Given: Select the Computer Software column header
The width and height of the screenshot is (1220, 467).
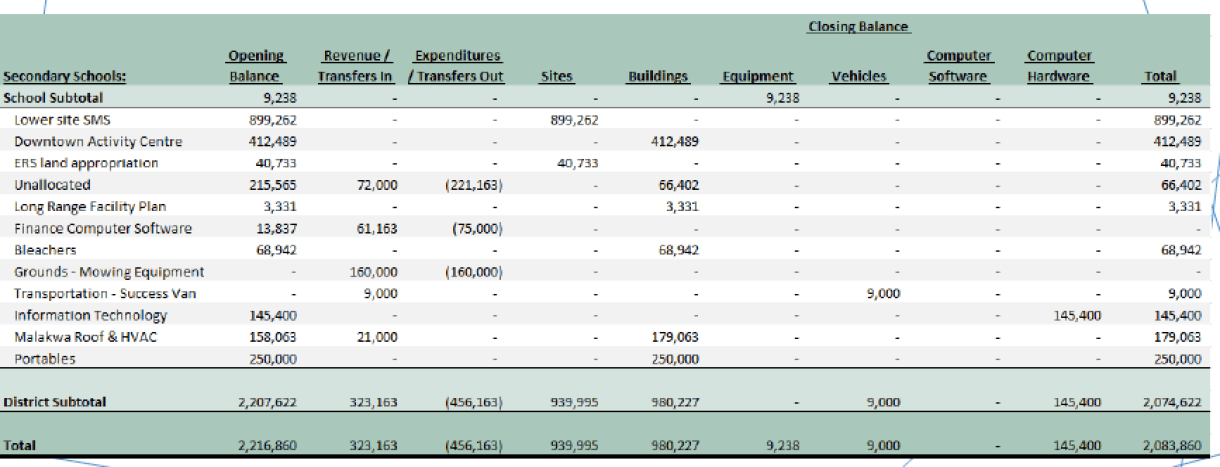Looking at the screenshot, I should (958, 66).
